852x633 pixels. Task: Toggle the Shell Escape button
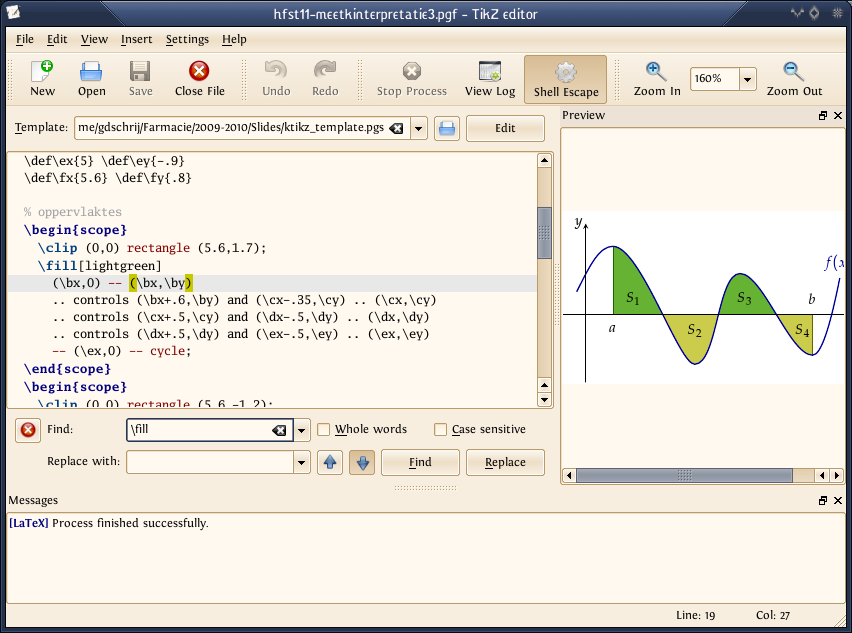coord(566,80)
